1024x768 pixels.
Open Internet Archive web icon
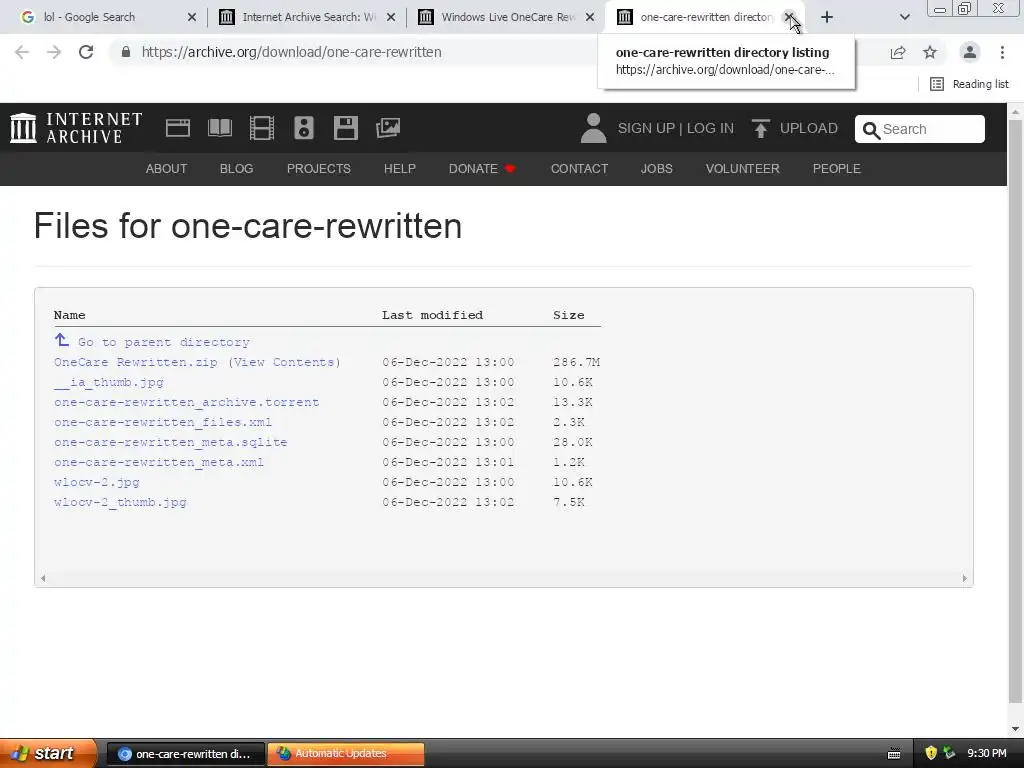178,128
